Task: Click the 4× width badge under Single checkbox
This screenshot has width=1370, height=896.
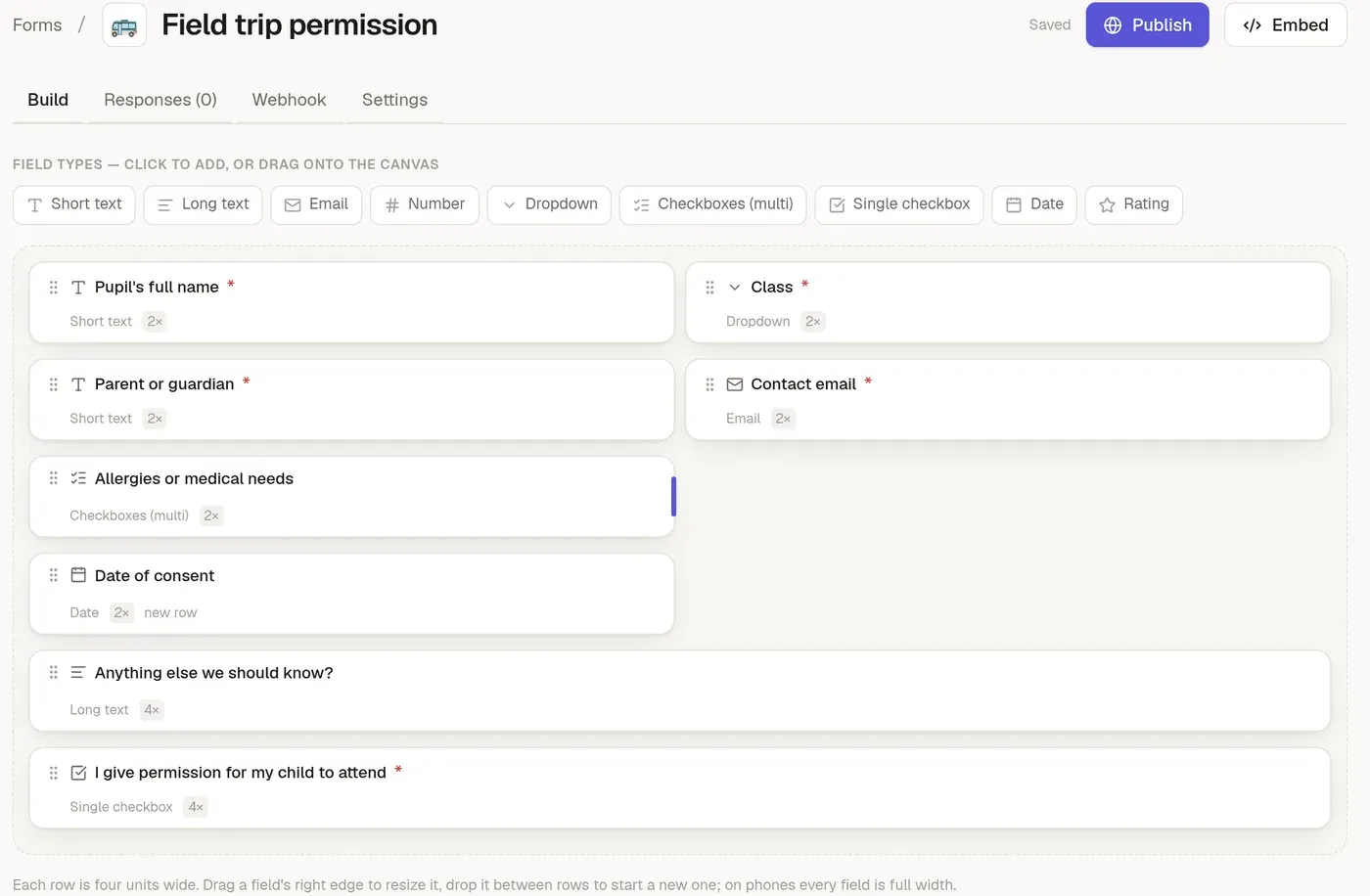Action: pos(196,807)
